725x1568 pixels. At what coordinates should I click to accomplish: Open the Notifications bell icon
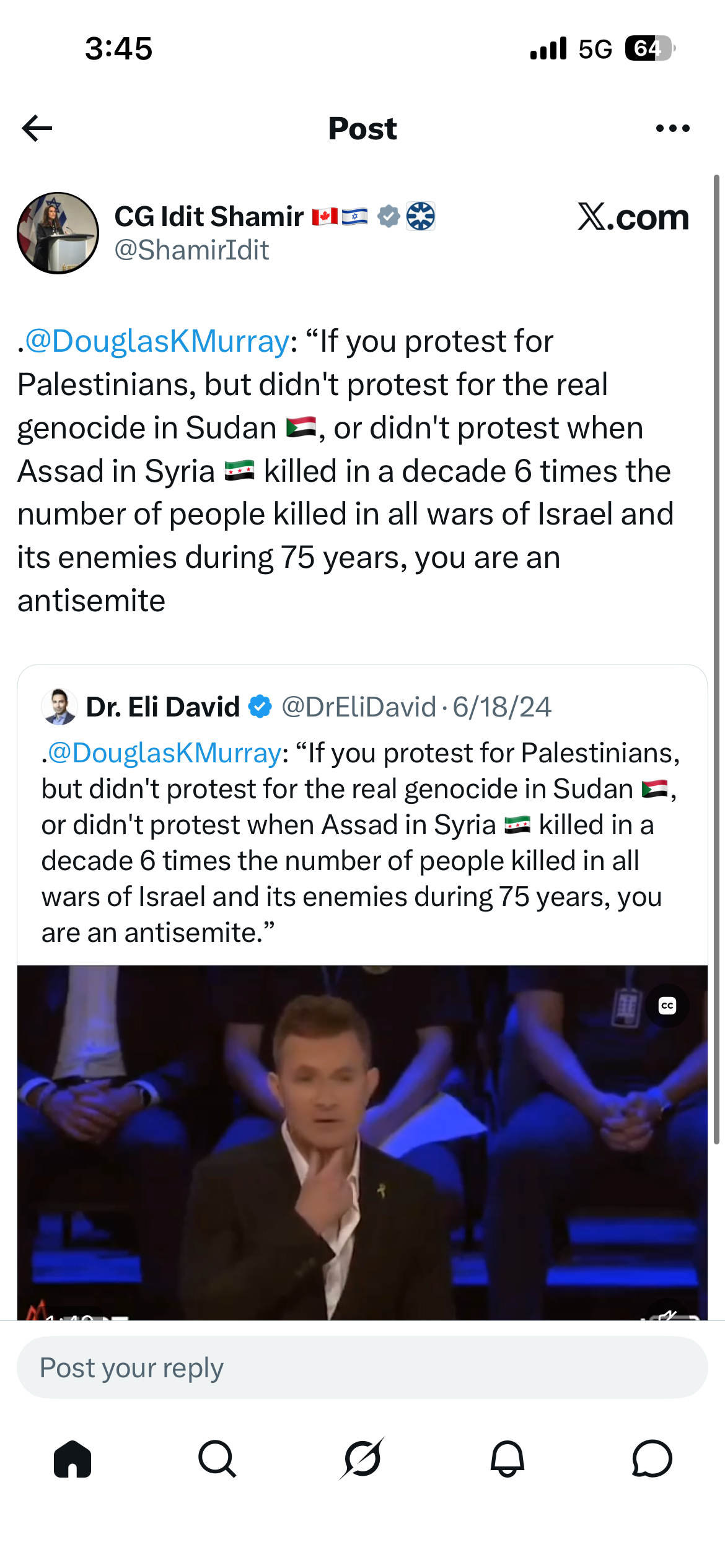pyautogui.click(x=507, y=1459)
